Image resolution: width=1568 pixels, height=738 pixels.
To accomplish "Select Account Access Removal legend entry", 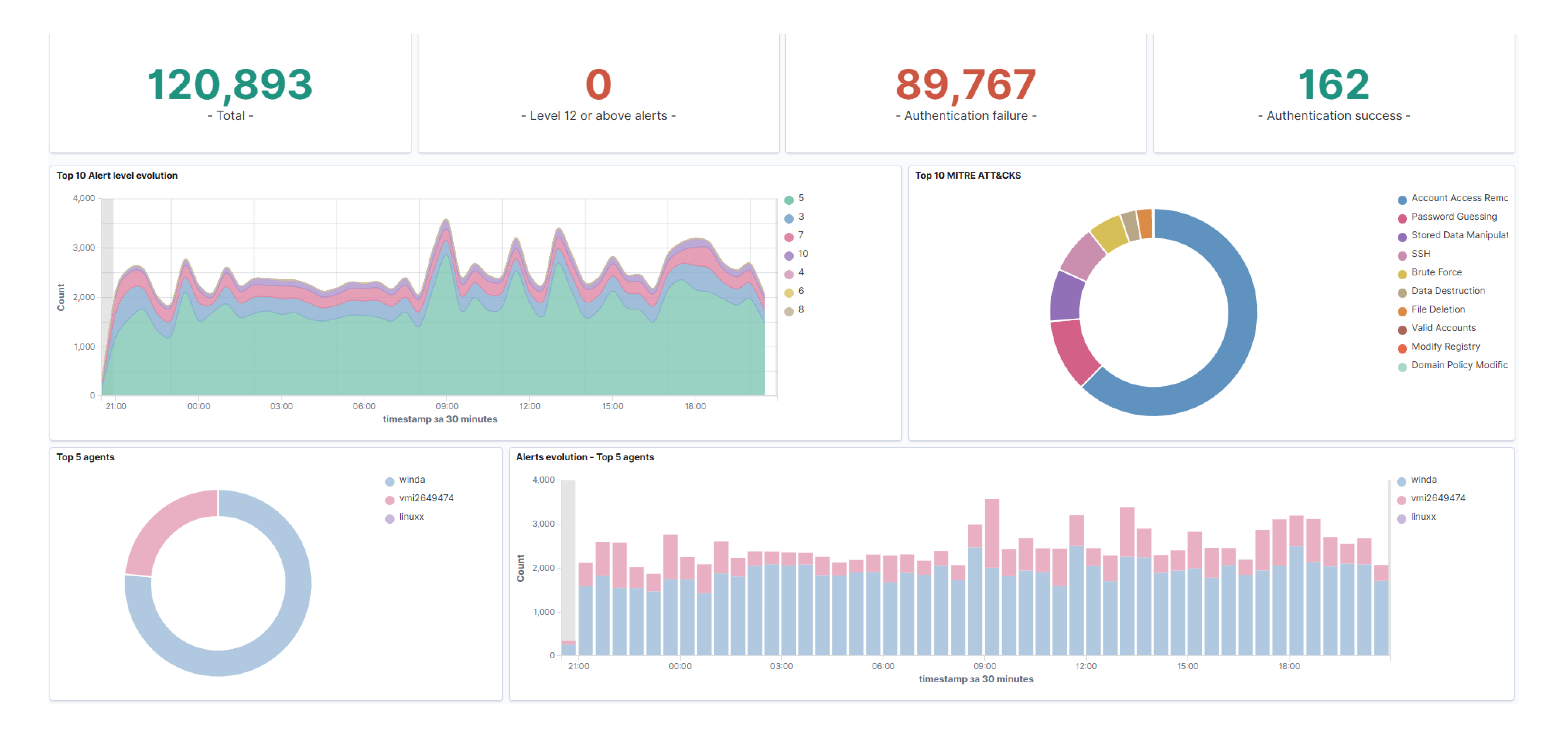I will pyautogui.click(x=1459, y=198).
